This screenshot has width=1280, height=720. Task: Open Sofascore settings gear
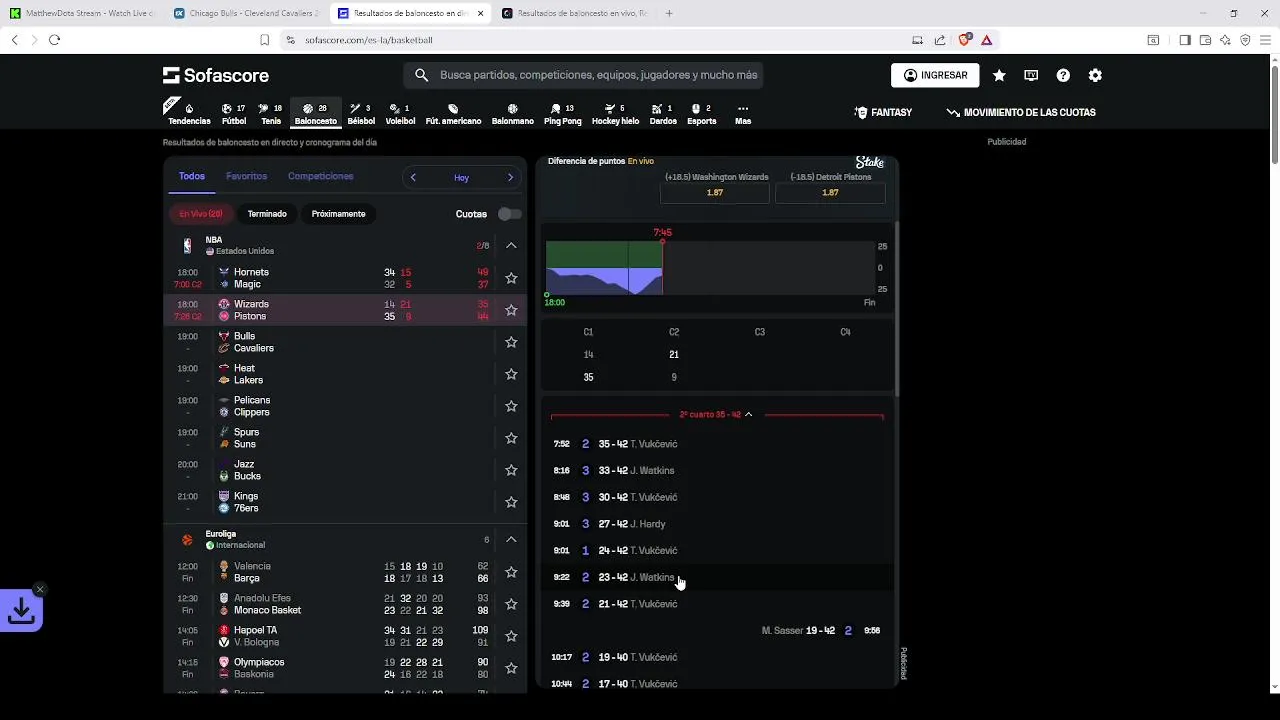click(1095, 75)
